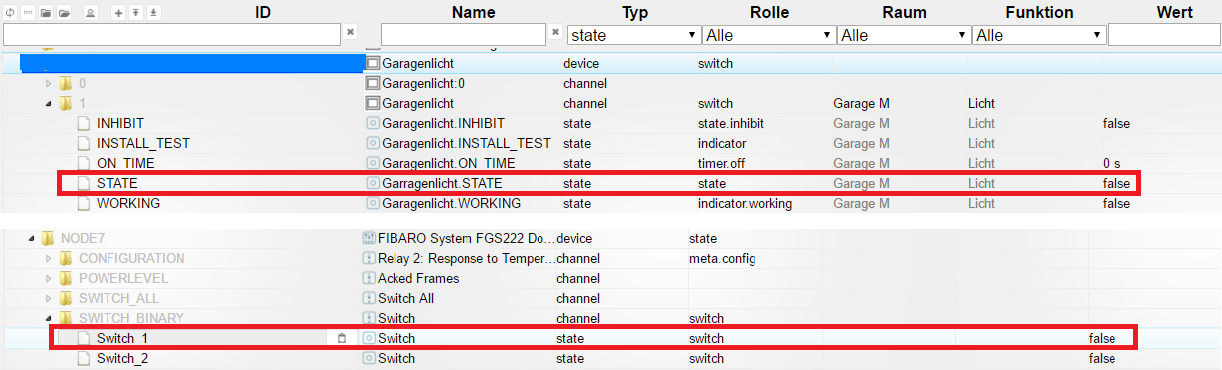
Task: Select the Switch_1 tree item
Action: [x=122, y=338]
